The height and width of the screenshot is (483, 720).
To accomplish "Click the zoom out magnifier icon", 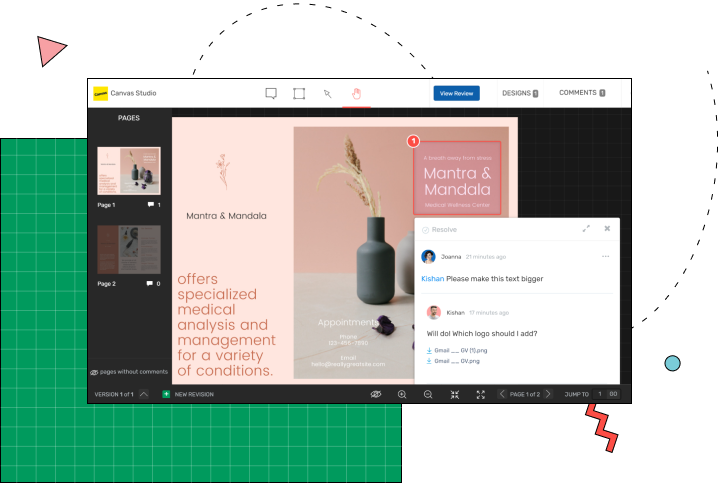I will [428, 394].
